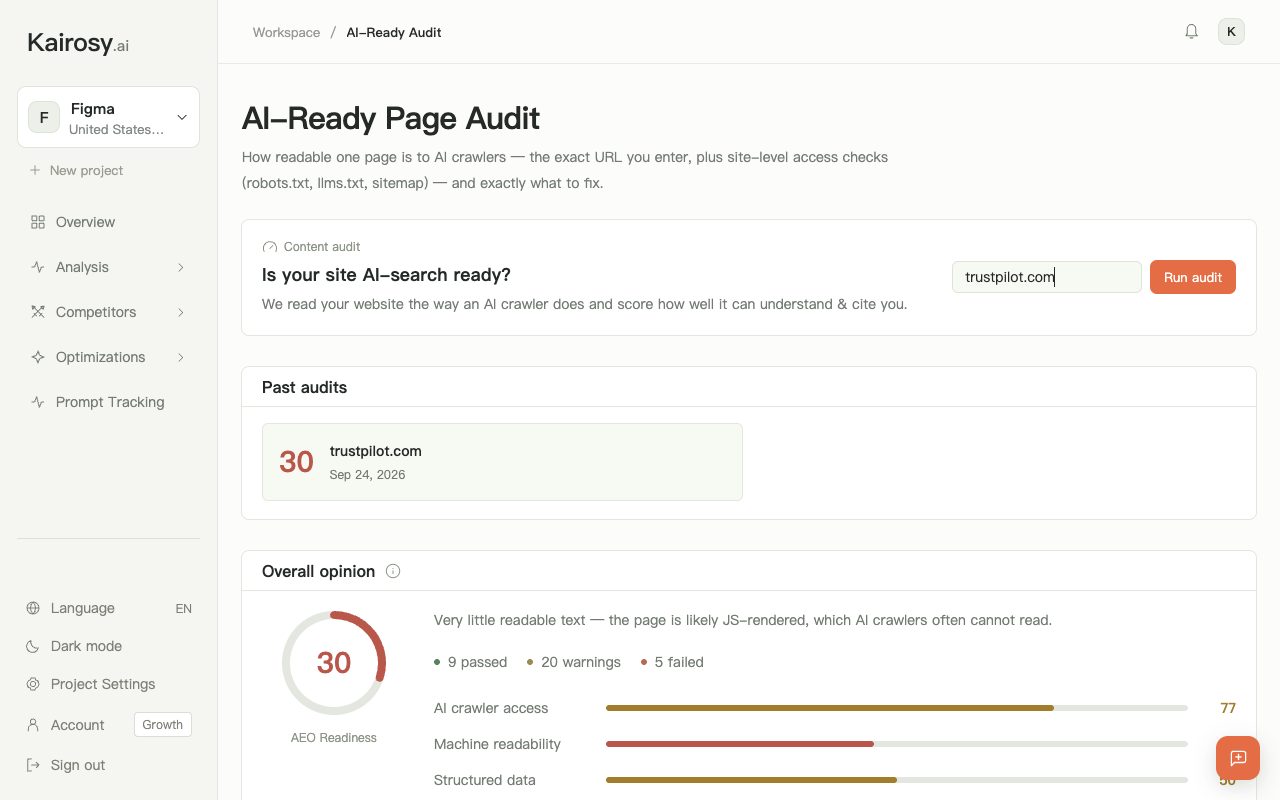The height and width of the screenshot is (800, 1280).
Task: Change the EN language selector
Action: pos(183,608)
